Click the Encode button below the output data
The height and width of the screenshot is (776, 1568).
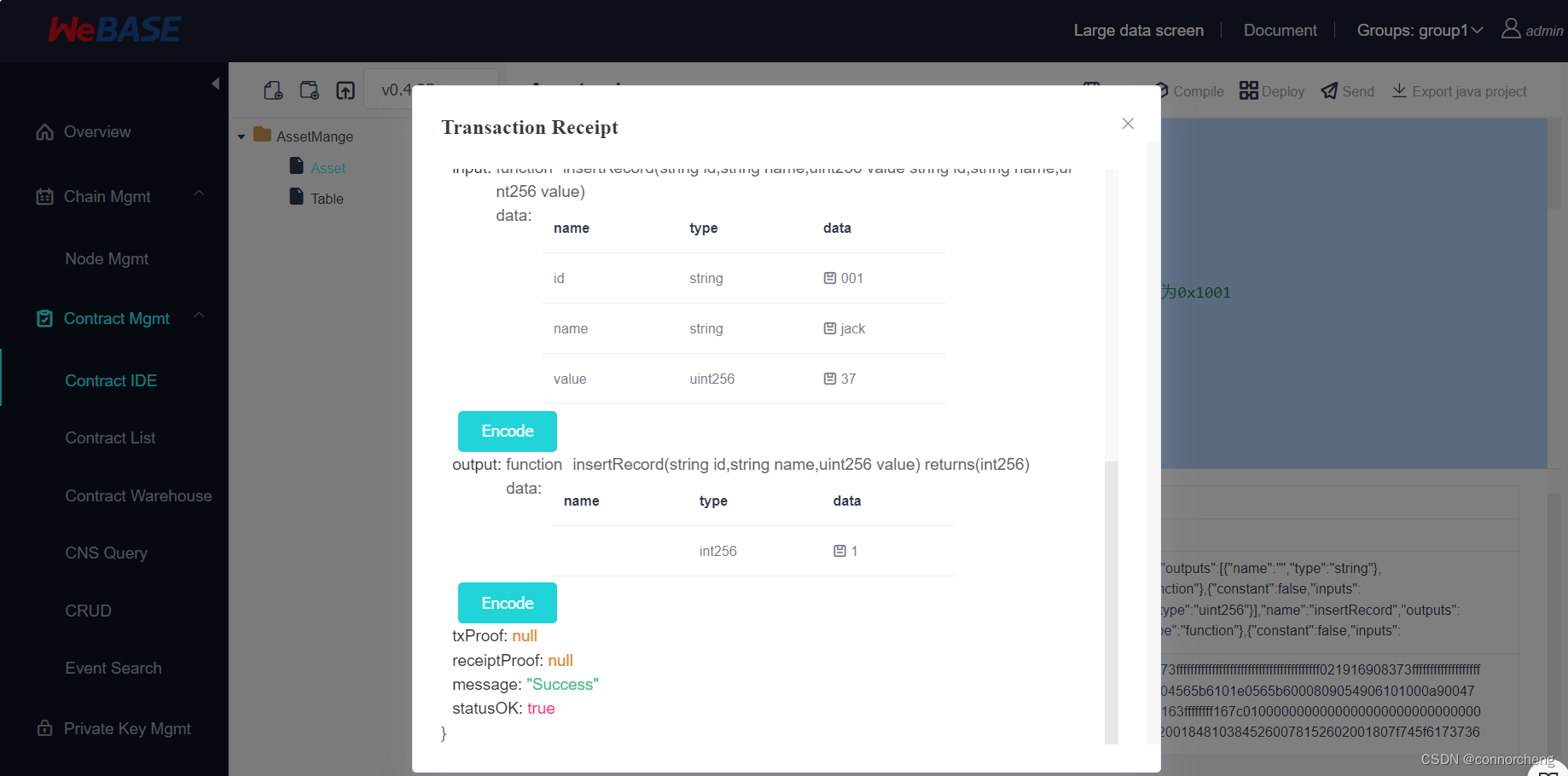(x=507, y=603)
